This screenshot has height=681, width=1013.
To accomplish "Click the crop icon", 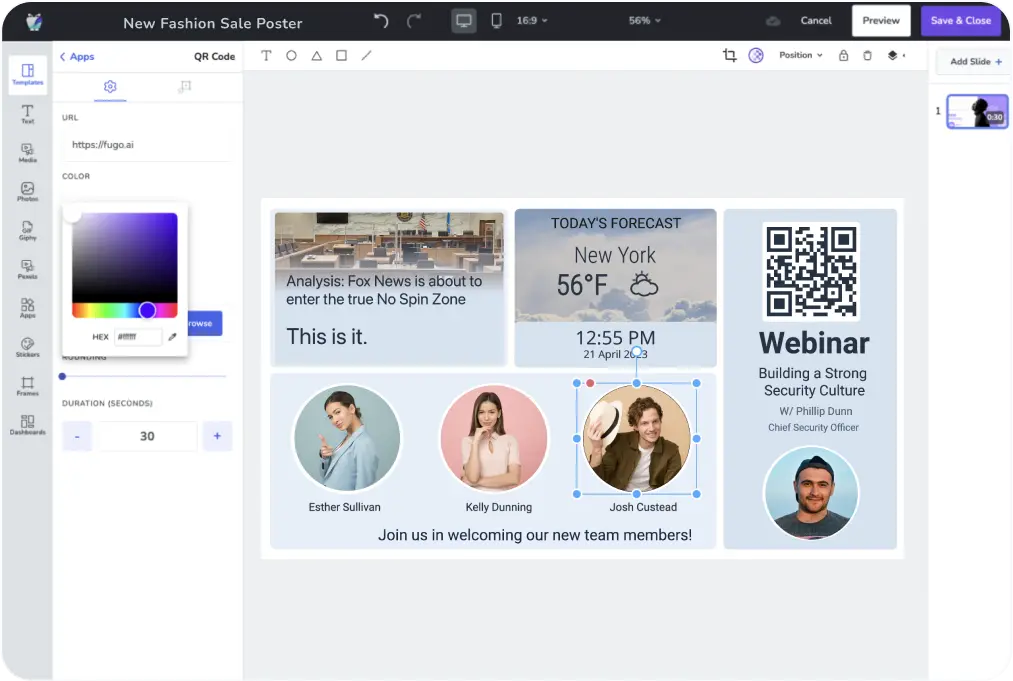I will pyautogui.click(x=729, y=56).
